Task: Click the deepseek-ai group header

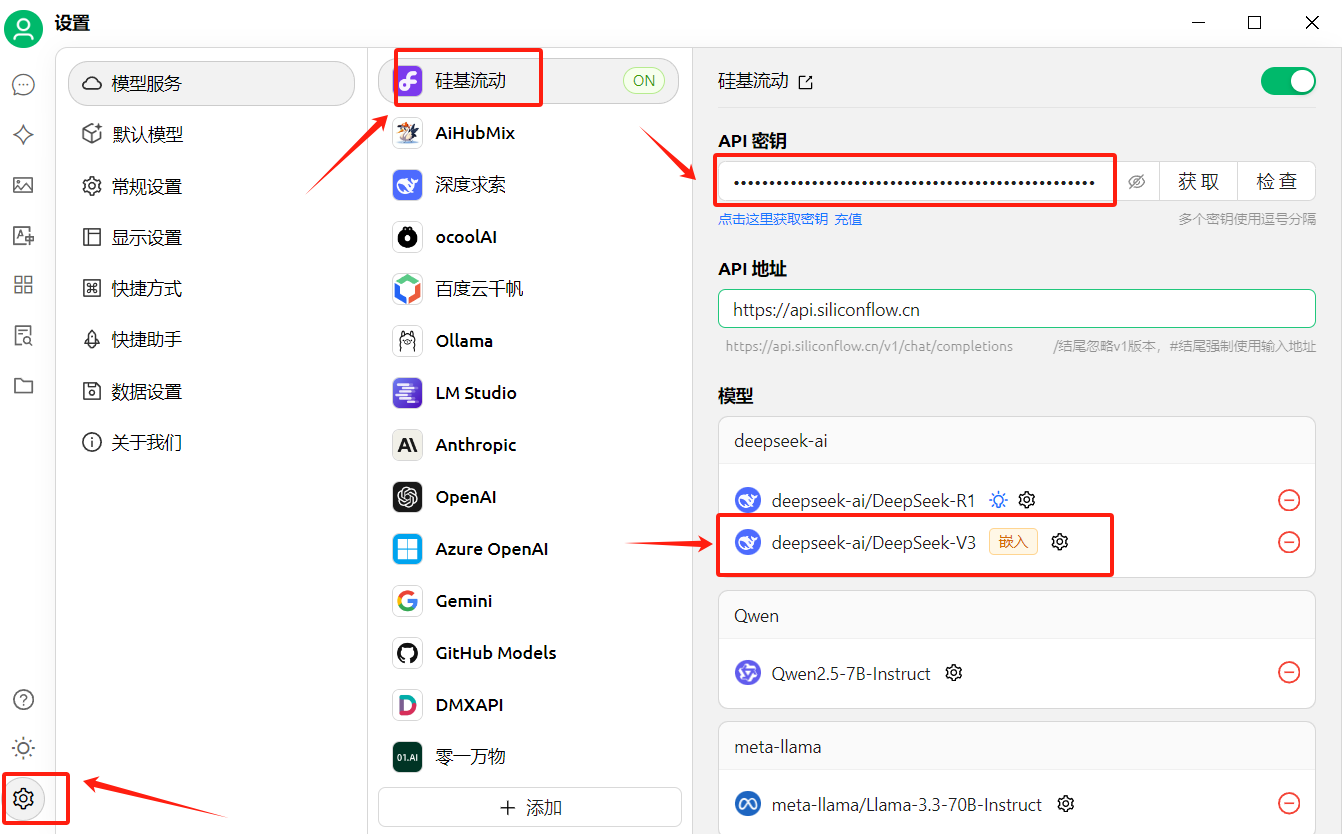Action: (x=1016, y=441)
